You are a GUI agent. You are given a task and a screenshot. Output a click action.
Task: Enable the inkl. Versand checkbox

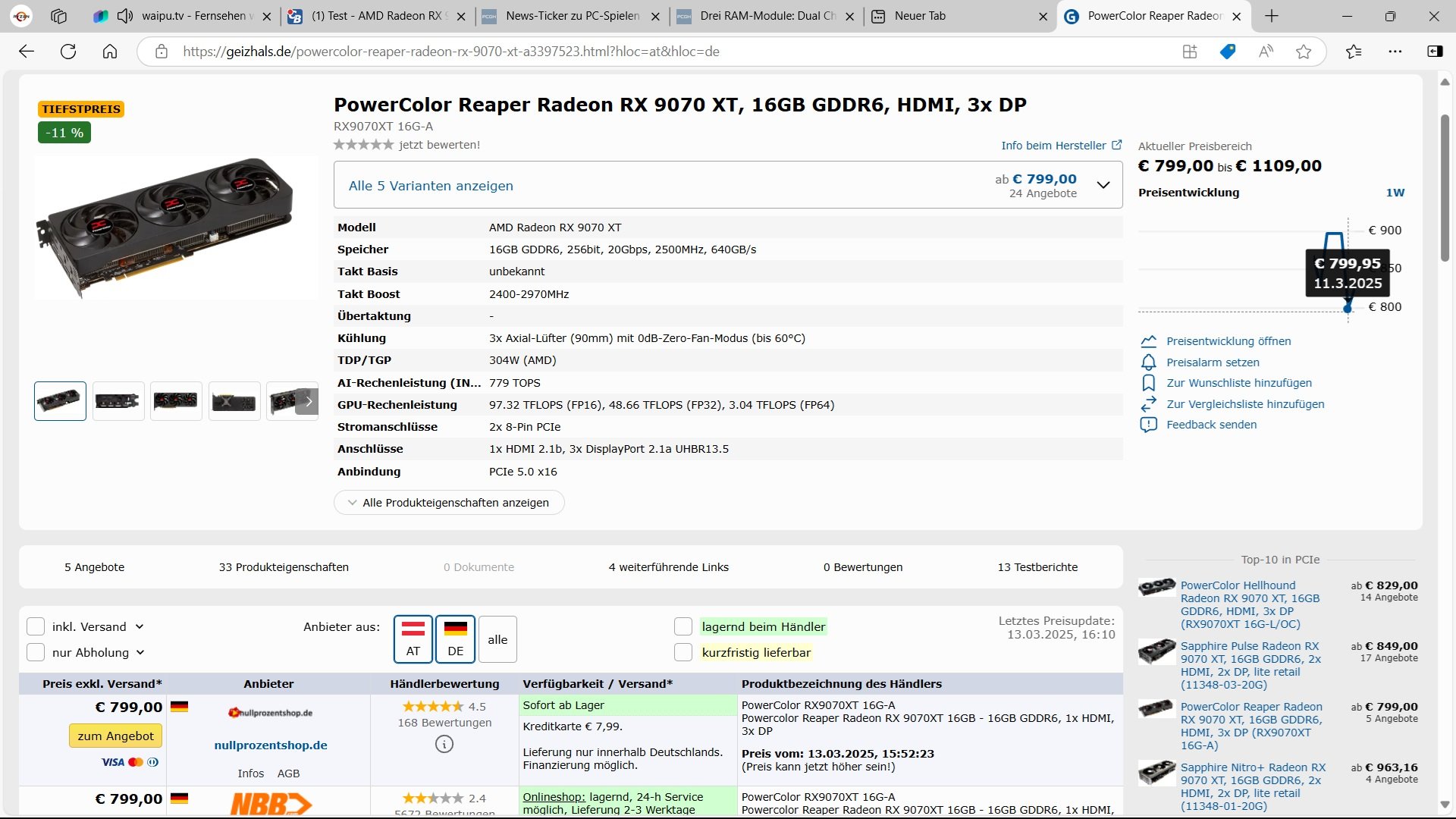pyautogui.click(x=36, y=626)
